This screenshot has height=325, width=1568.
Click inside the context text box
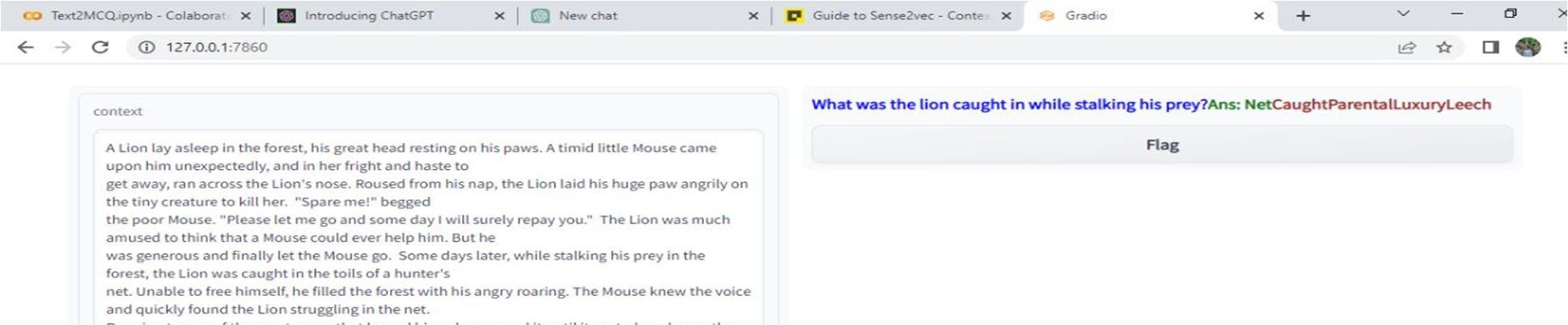point(428,228)
